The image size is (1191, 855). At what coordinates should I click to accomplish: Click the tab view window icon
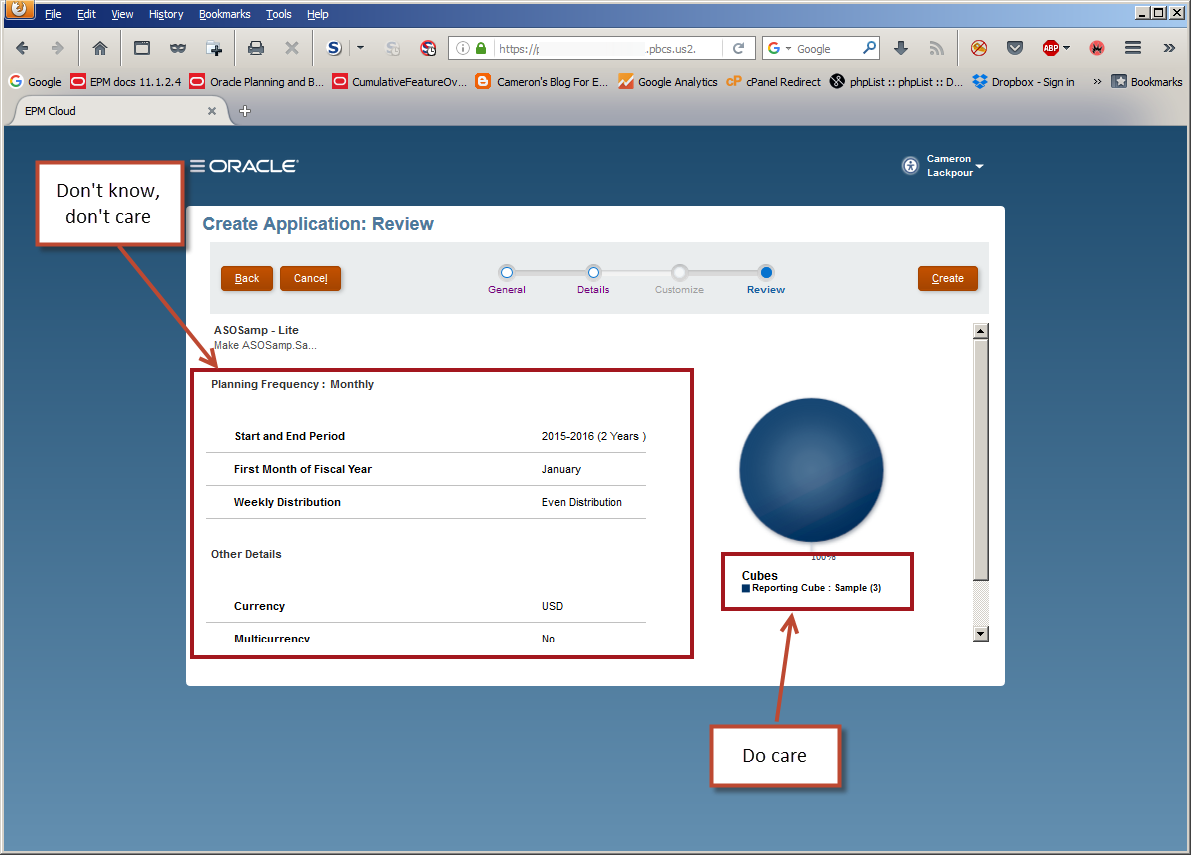tap(142, 48)
